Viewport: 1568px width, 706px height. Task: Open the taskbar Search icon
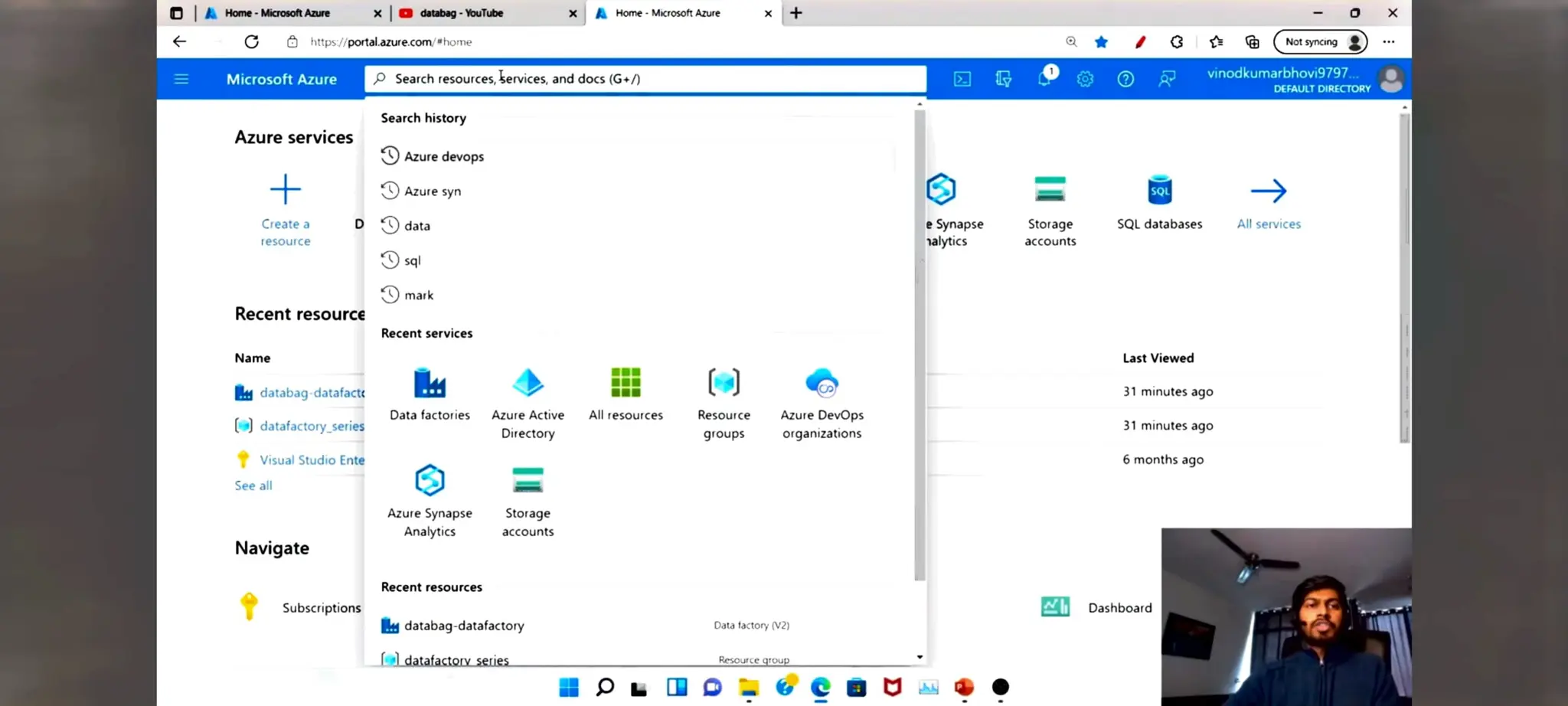[x=605, y=687]
